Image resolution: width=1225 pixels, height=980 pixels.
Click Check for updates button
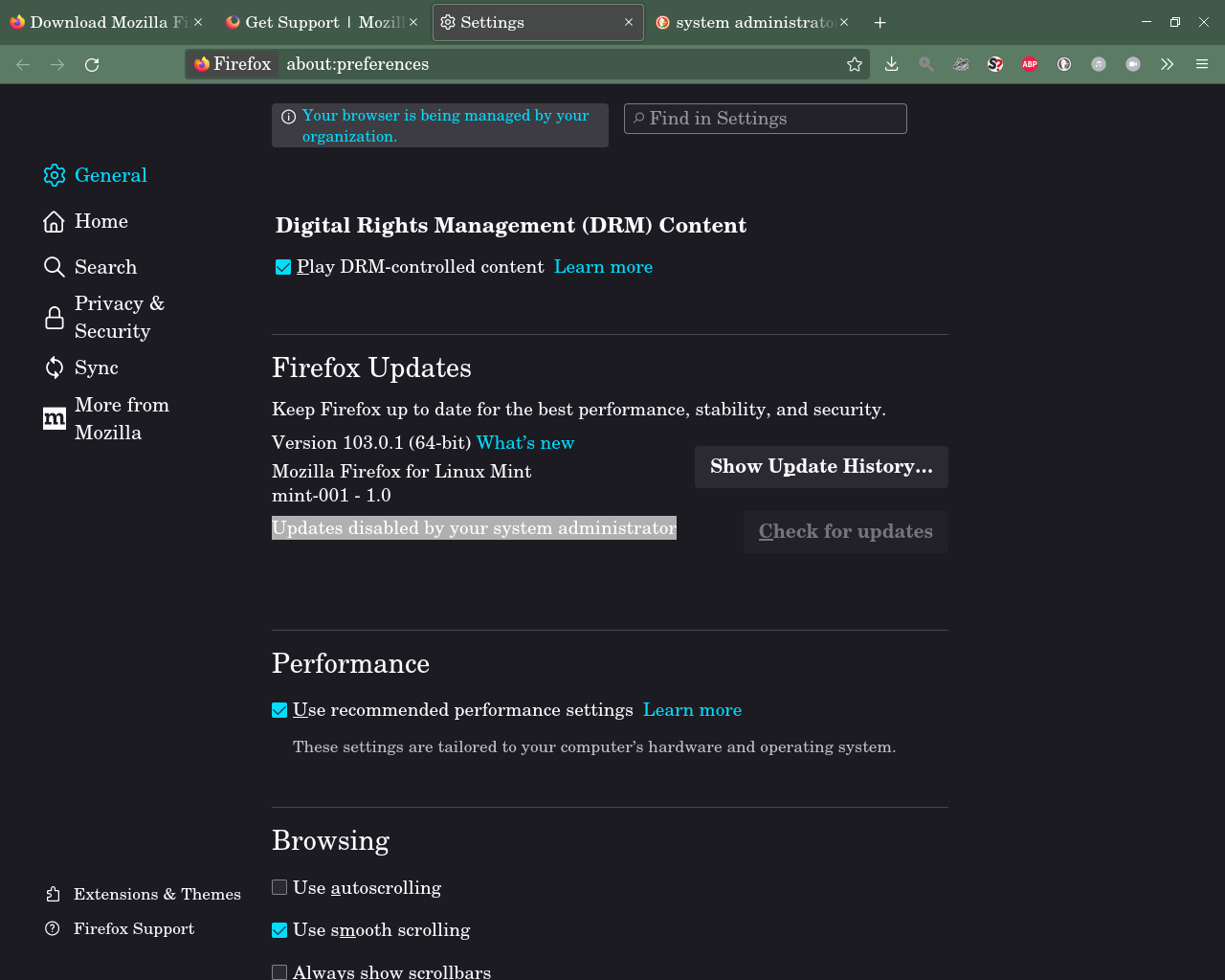[x=846, y=532]
